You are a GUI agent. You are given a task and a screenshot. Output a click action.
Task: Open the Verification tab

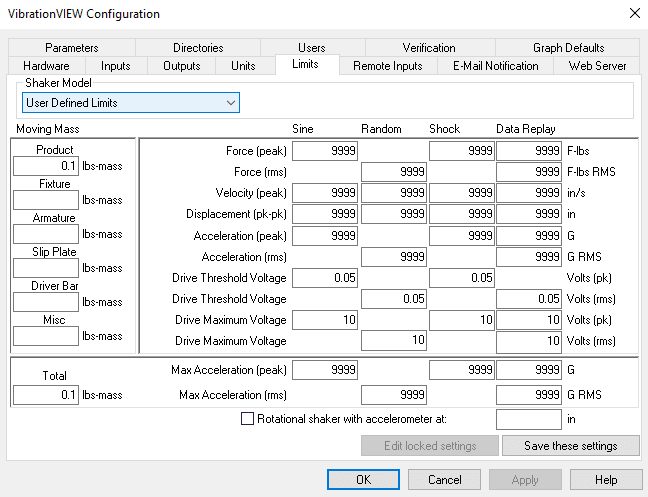pyautogui.click(x=429, y=48)
